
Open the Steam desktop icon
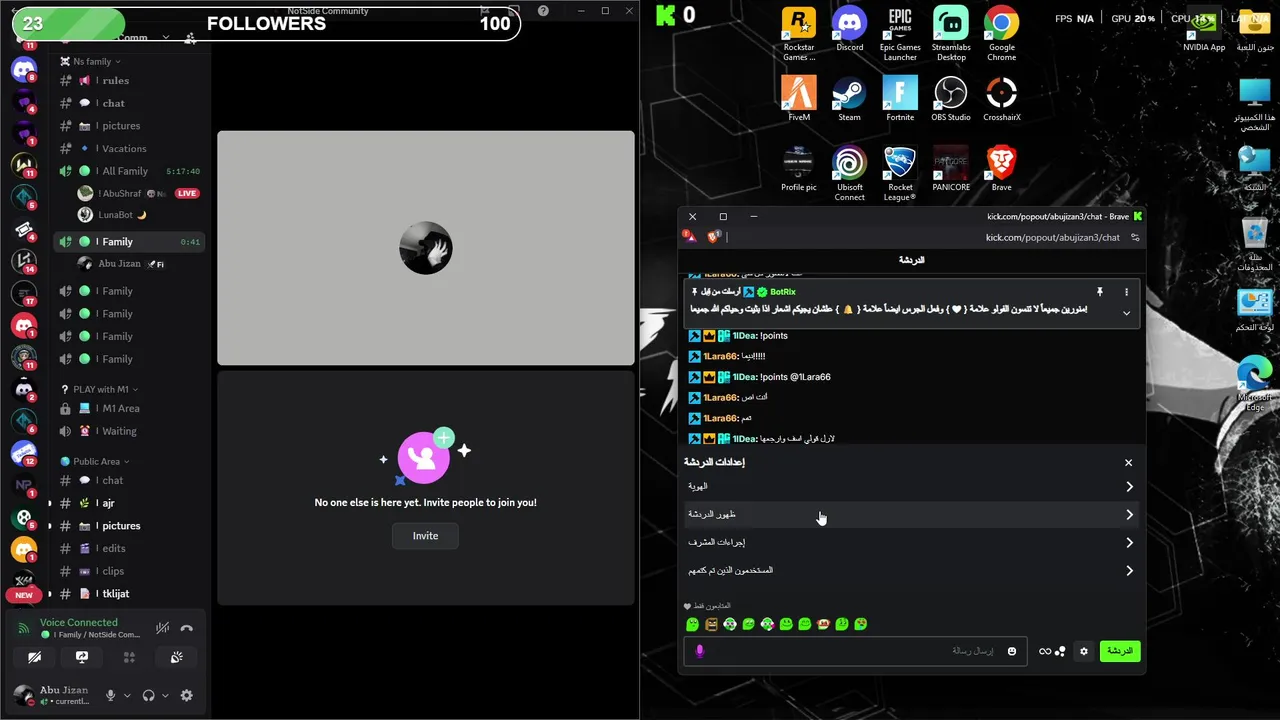(x=849, y=99)
